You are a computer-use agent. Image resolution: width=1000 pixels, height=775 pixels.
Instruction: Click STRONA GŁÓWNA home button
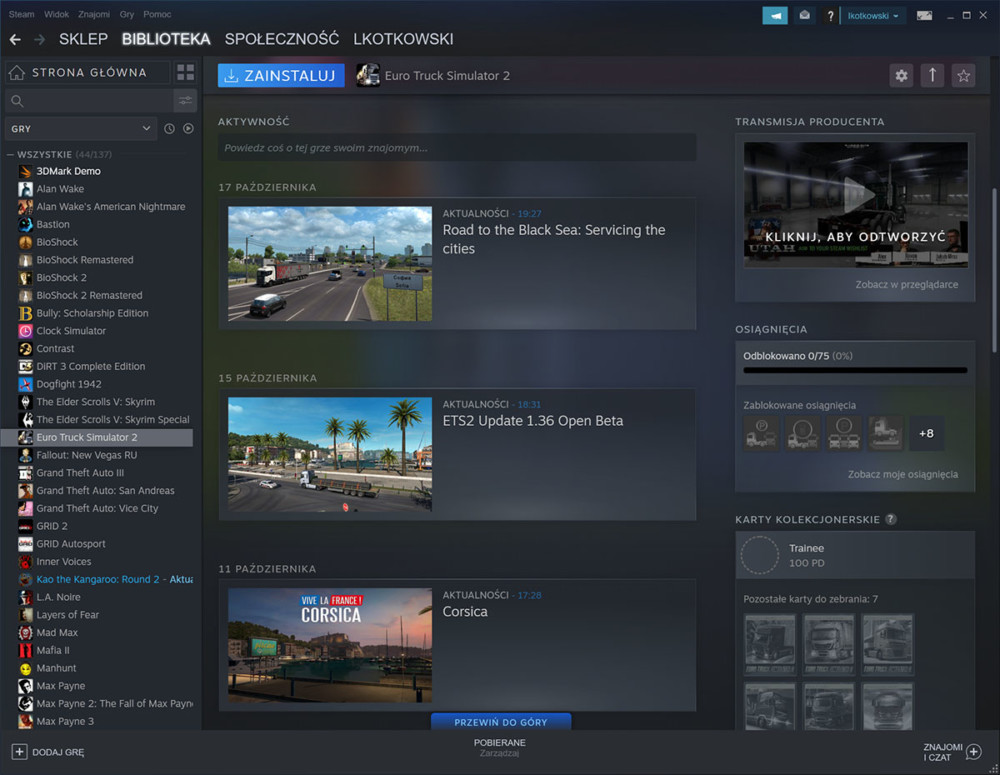(88, 73)
